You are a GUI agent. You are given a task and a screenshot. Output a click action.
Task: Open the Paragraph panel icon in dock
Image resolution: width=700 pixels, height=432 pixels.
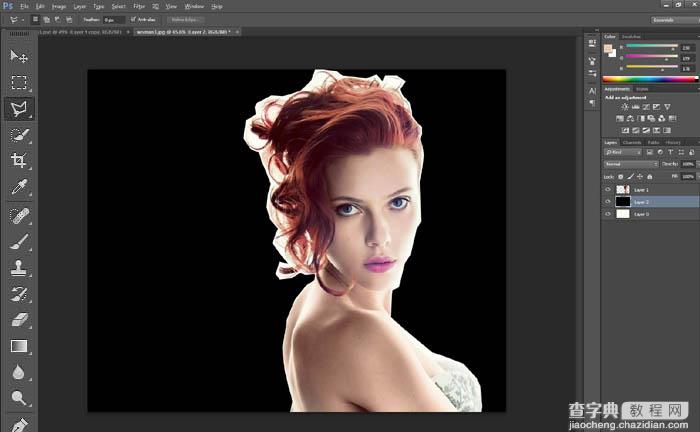coord(592,103)
